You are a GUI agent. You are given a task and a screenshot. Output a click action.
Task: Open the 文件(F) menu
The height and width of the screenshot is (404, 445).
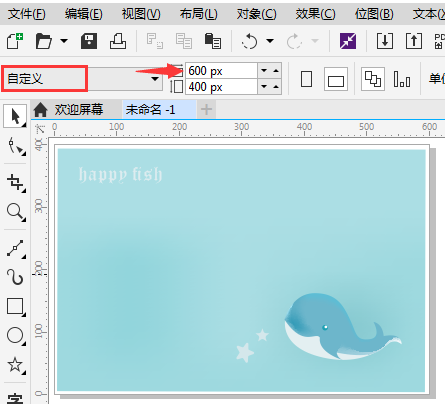pos(27,14)
